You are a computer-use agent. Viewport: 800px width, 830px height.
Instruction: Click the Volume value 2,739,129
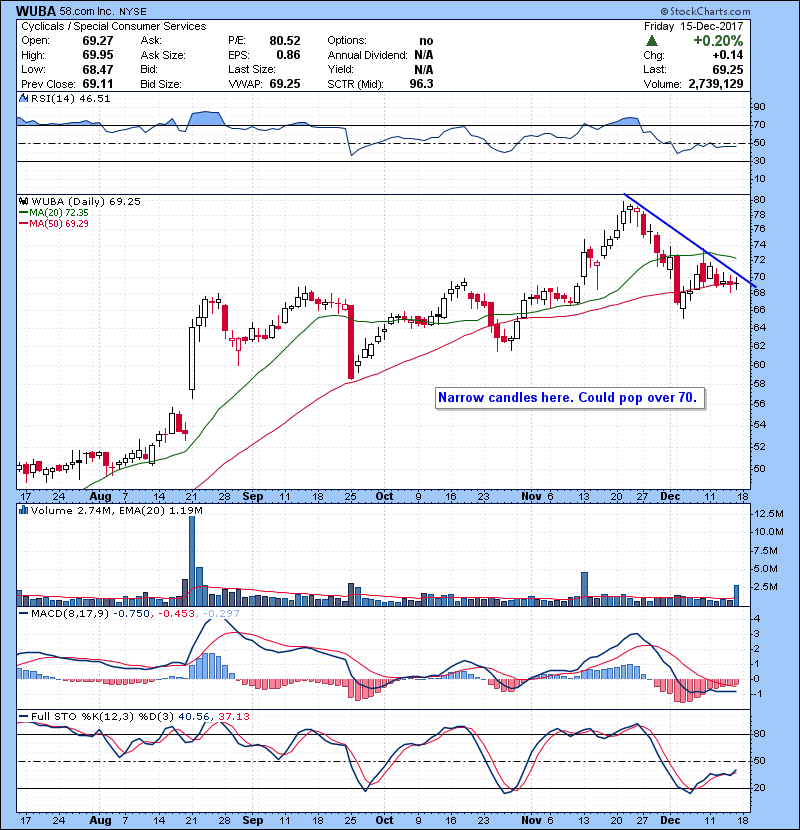pos(716,84)
